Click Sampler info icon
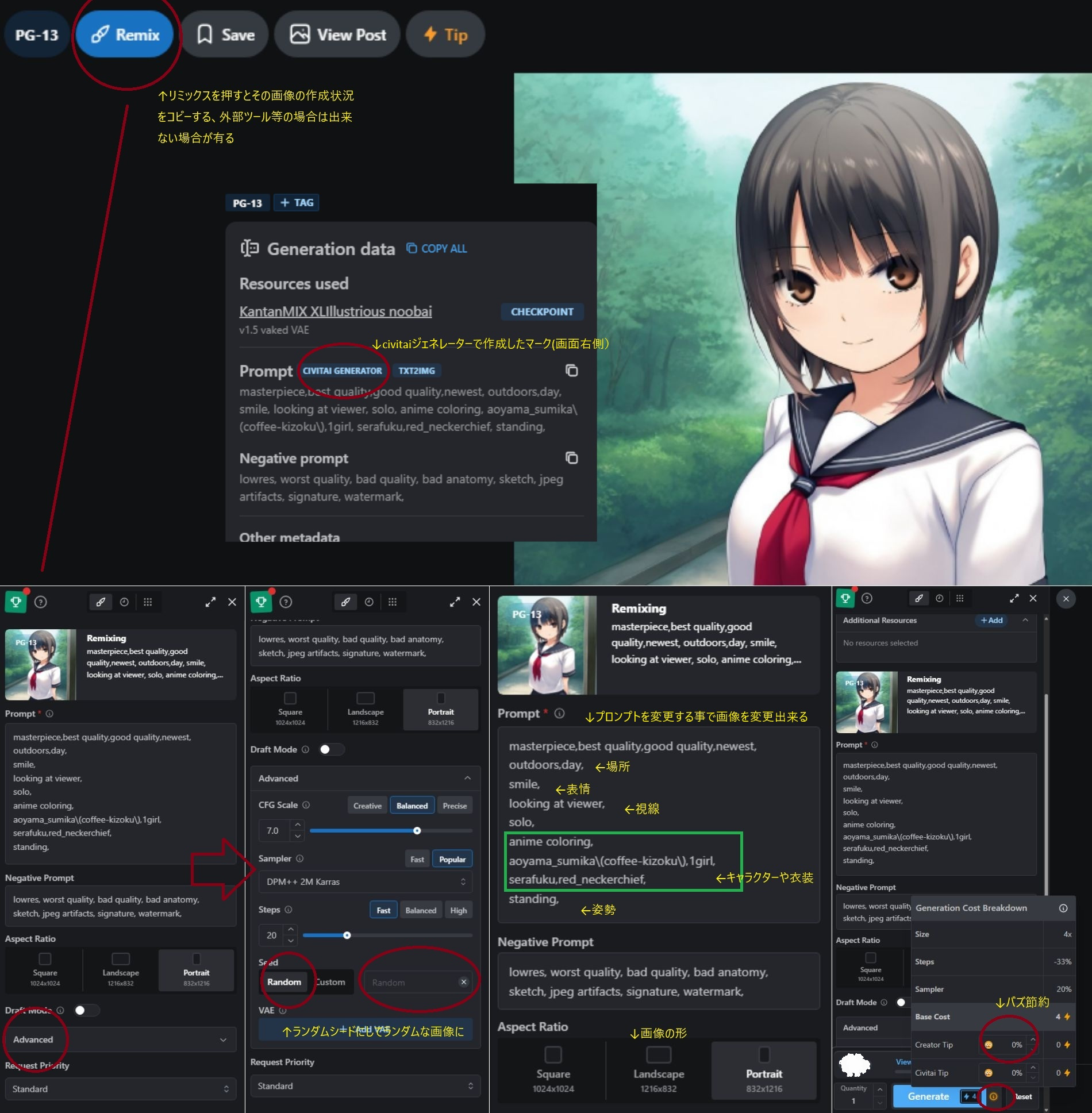 [299, 858]
